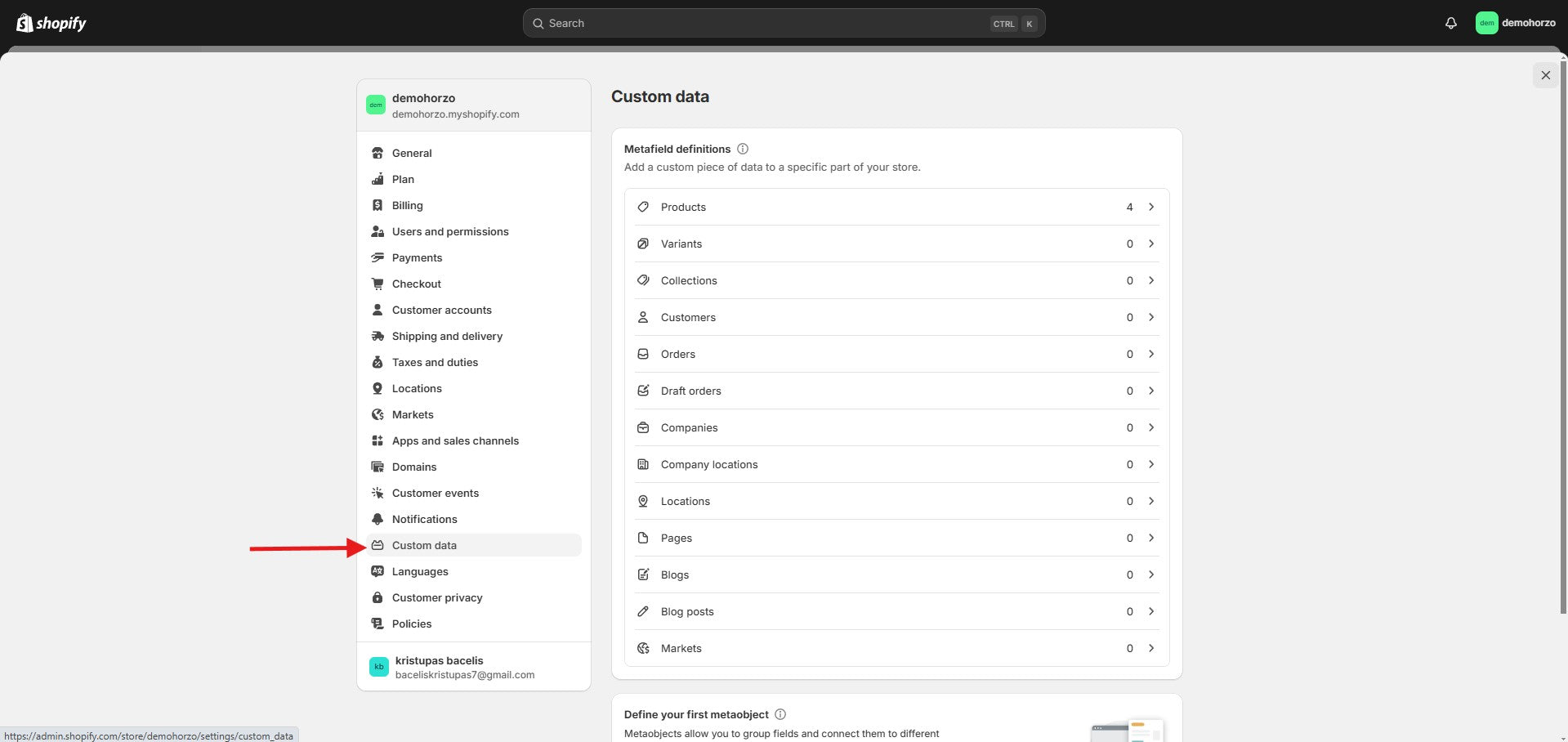Close the settings panel with X button
This screenshot has width=1568, height=742.
click(1545, 75)
